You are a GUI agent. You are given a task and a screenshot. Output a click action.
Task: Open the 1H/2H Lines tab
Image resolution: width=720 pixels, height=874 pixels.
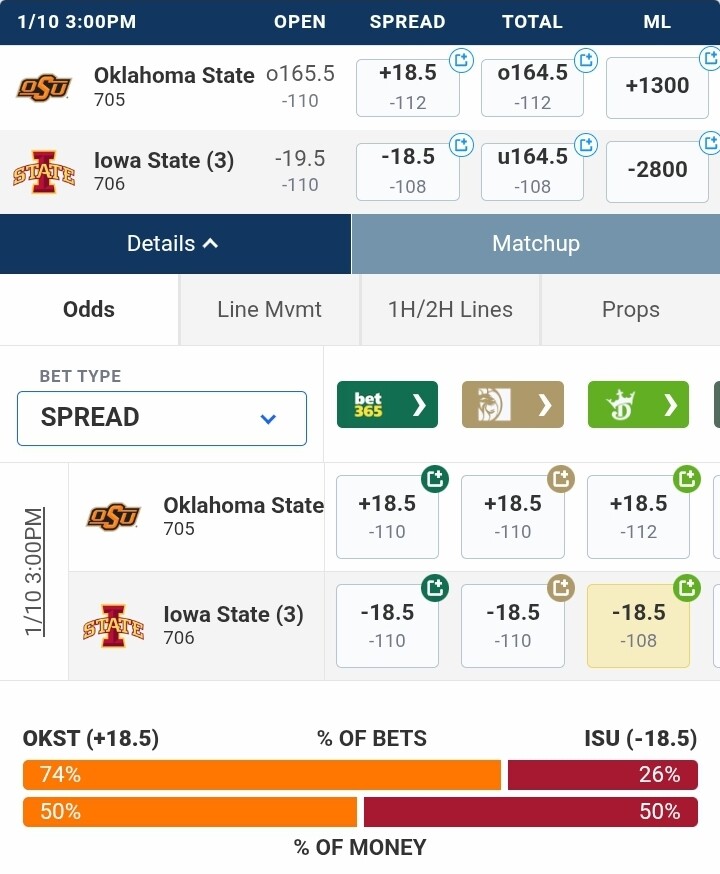450,310
